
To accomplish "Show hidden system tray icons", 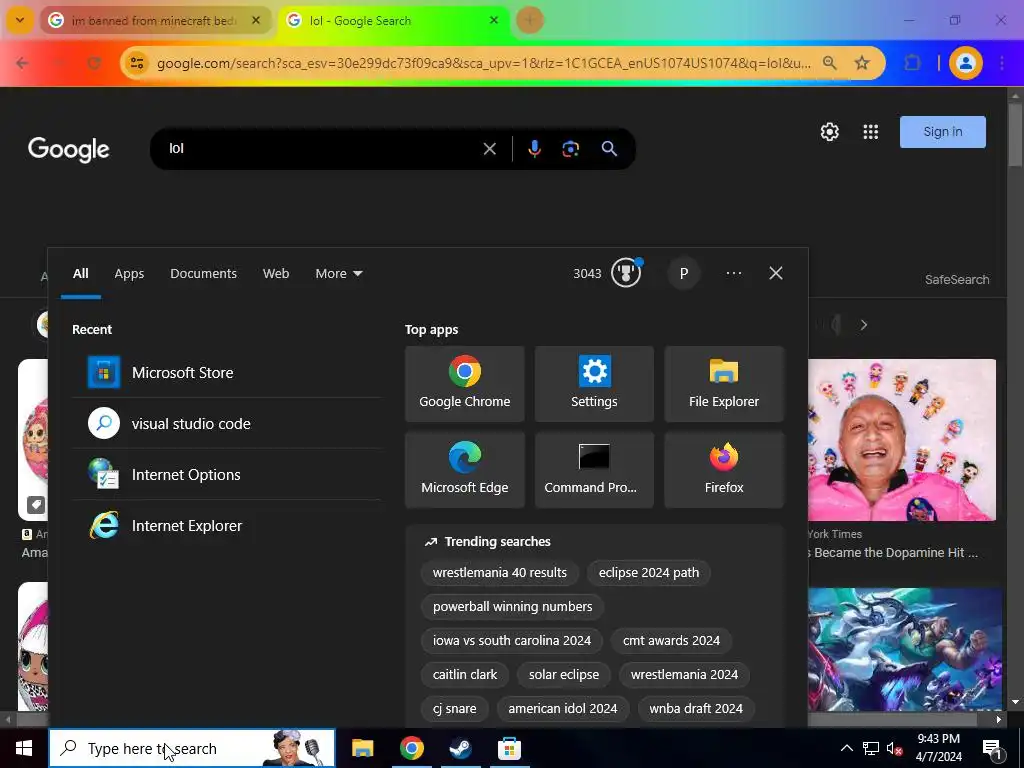I will [846, 748].
